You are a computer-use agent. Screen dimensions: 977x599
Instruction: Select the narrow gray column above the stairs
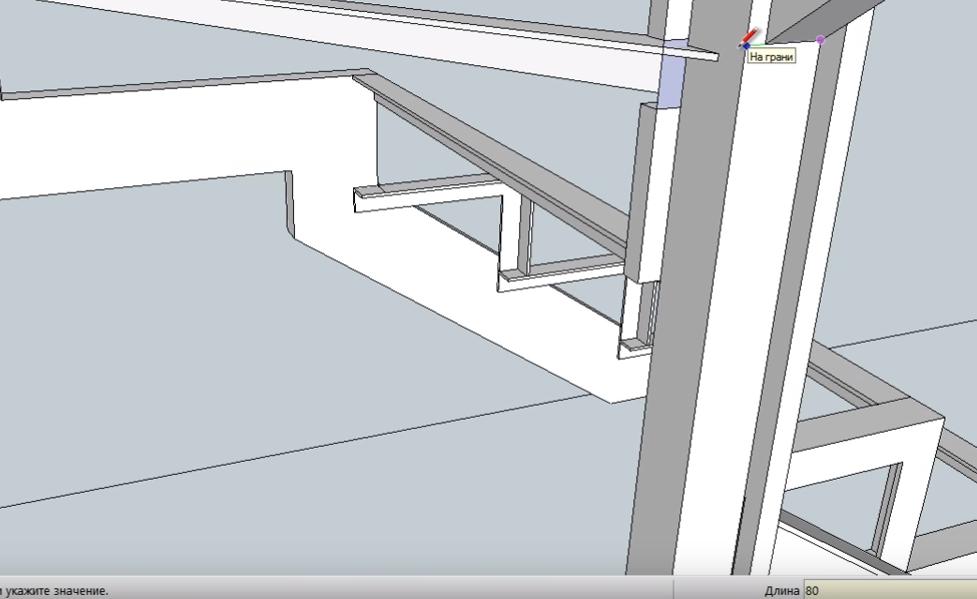647,190
